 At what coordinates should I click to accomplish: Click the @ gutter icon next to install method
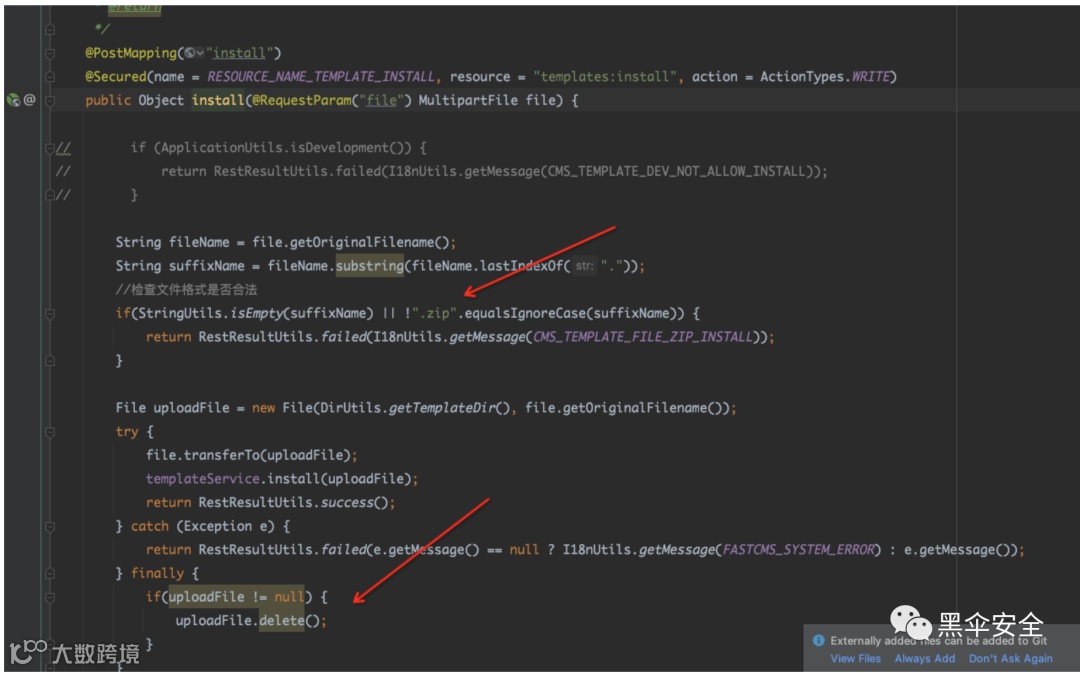click(29, 100)
